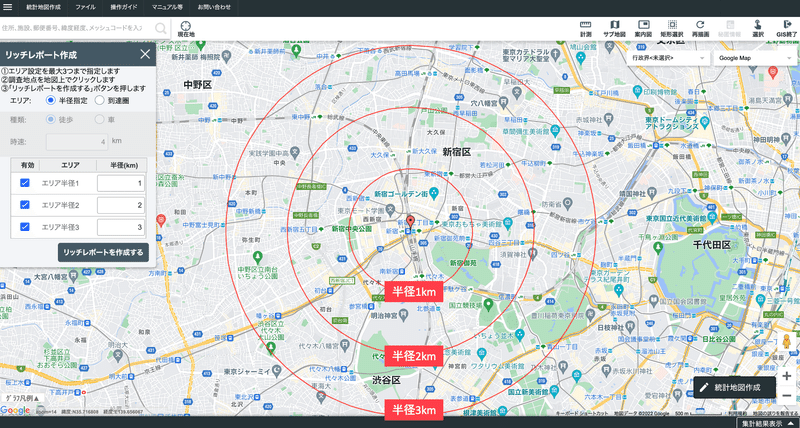The image size is (800, 428).
Task: Open the 案内図 guide map tool
Action: tap(643, 29)
